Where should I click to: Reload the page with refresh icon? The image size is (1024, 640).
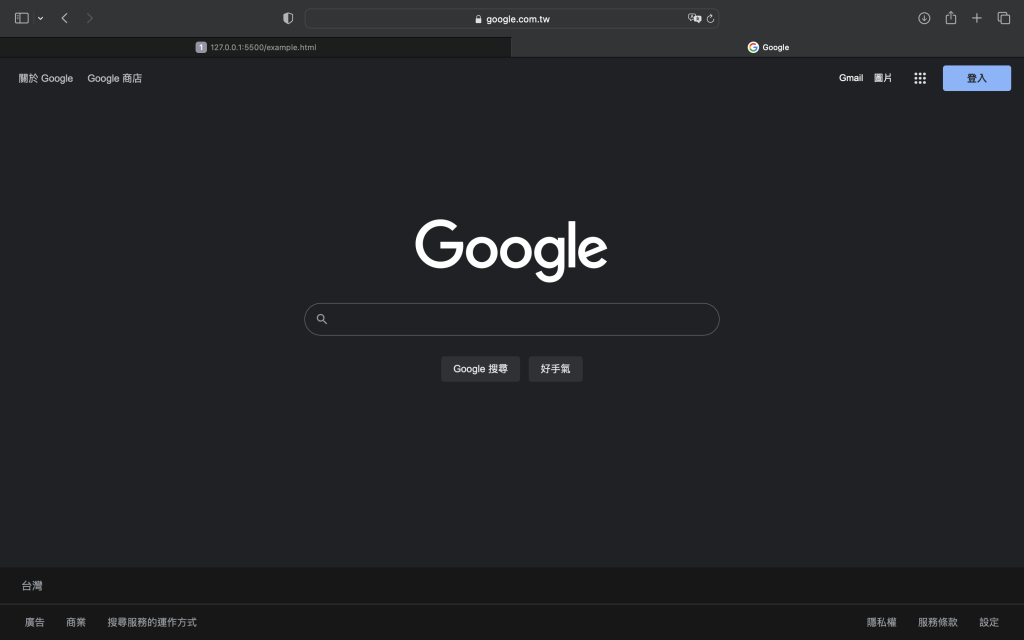(x=711, y=19)
